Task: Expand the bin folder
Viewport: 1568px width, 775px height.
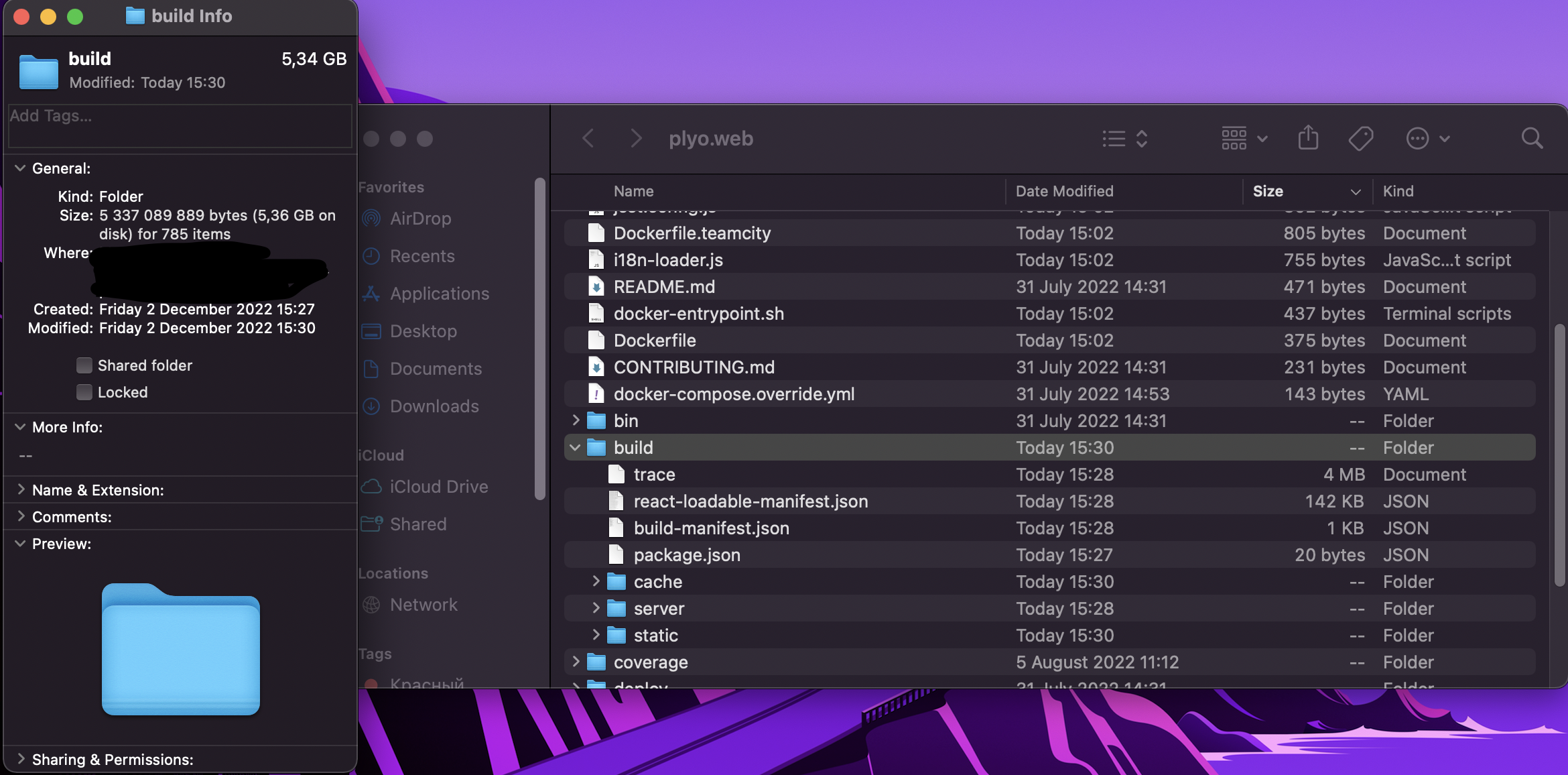Action: click(576, 420)
